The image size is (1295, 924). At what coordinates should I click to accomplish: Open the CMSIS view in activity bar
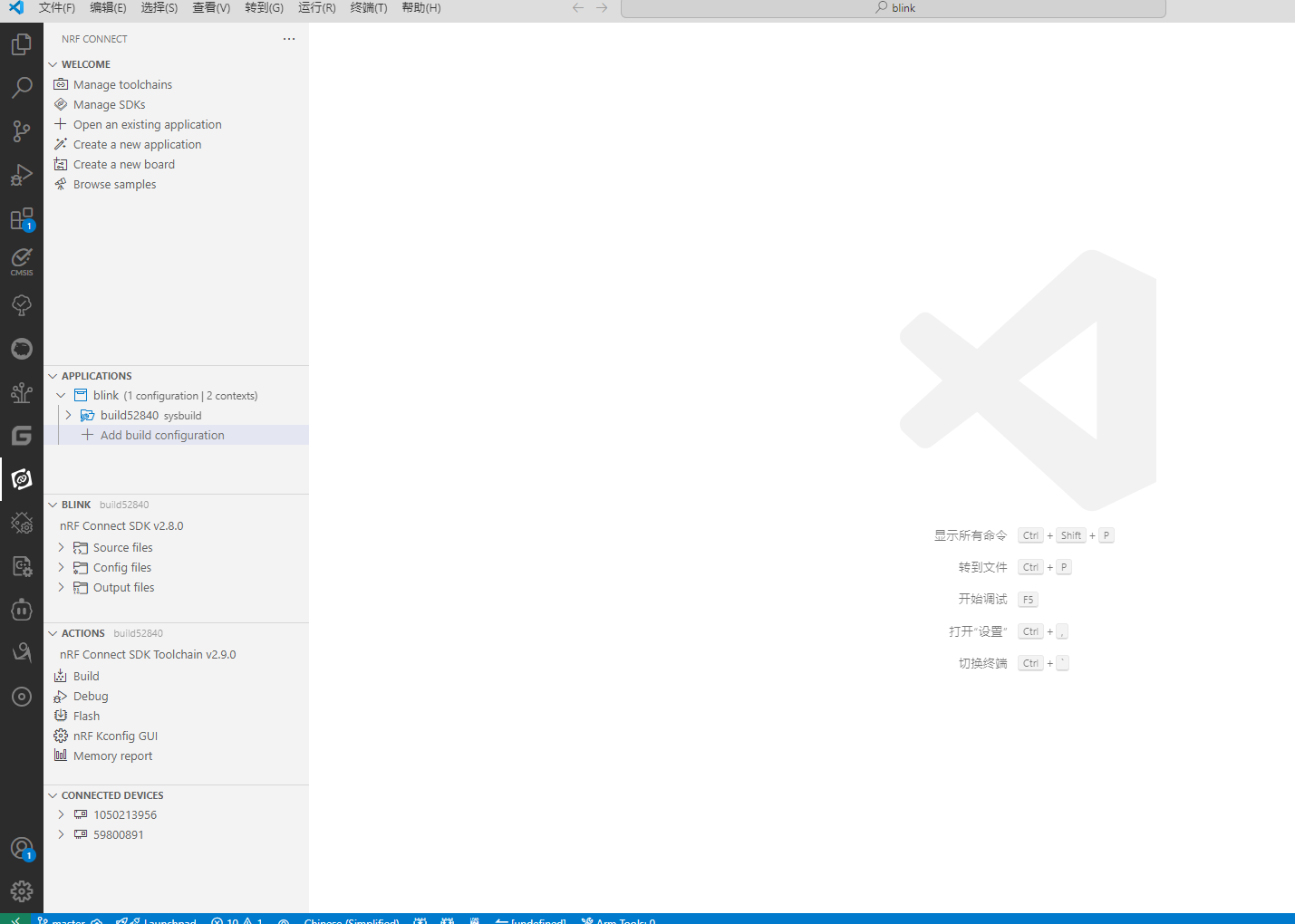click(x=22, y=262)
